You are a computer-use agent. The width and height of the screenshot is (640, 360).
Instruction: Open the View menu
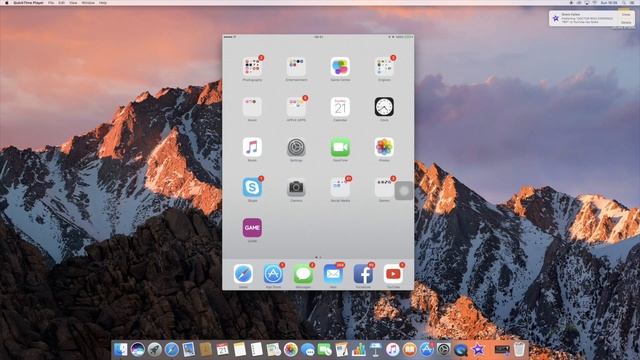tap(73, 2)
